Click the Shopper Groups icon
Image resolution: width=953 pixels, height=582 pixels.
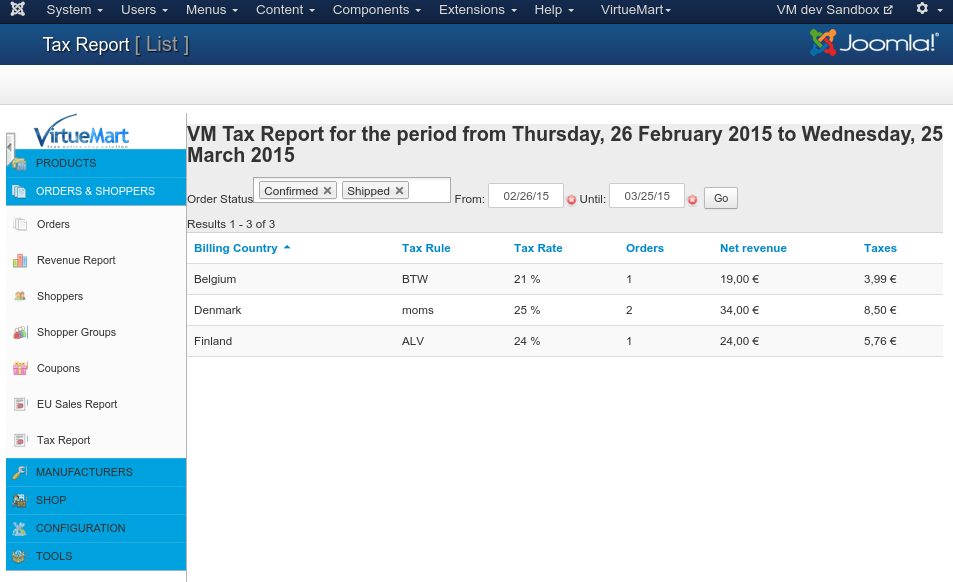[x=20, y=332]
